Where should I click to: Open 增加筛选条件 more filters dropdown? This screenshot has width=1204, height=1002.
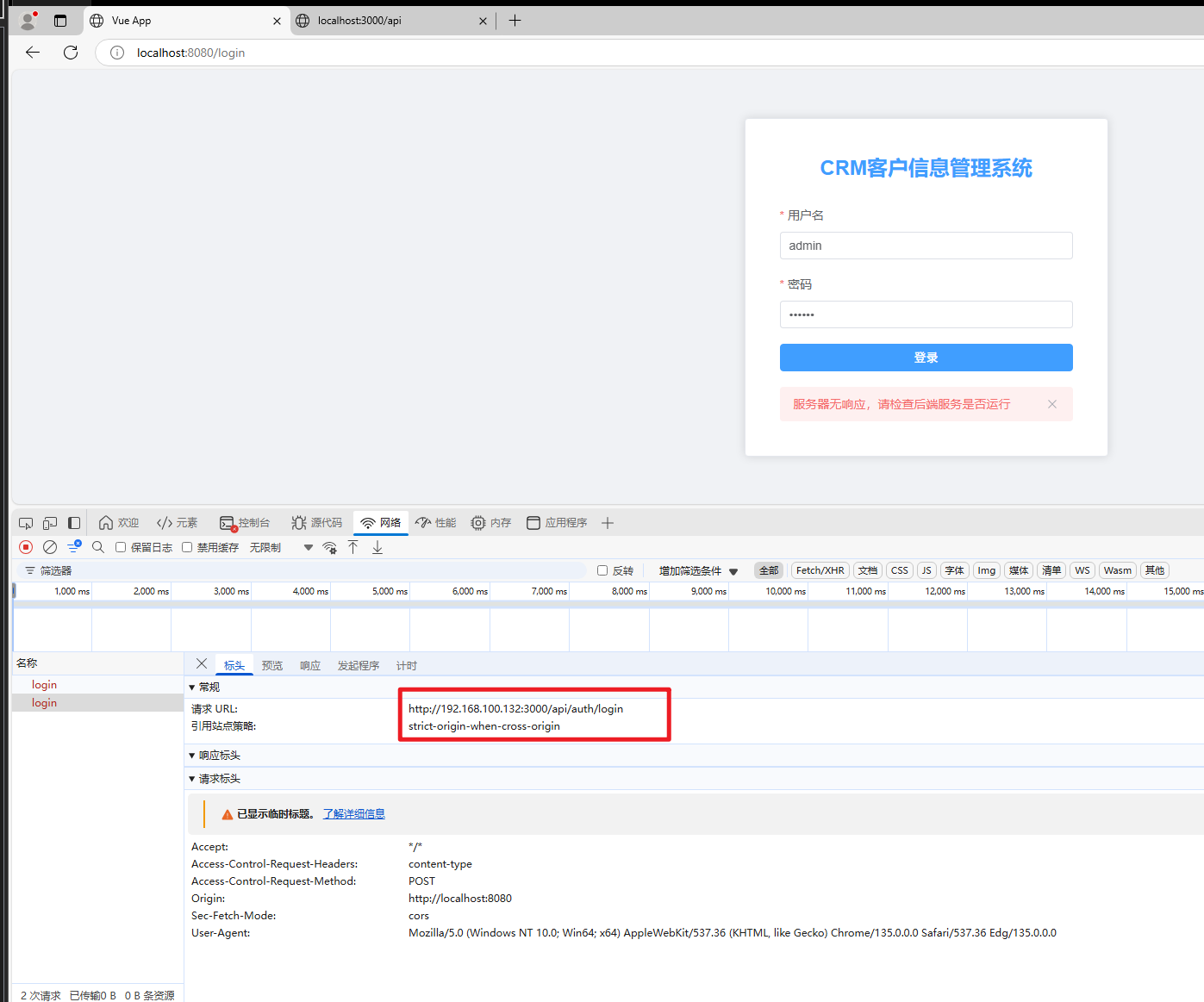[x=698, y=570]
